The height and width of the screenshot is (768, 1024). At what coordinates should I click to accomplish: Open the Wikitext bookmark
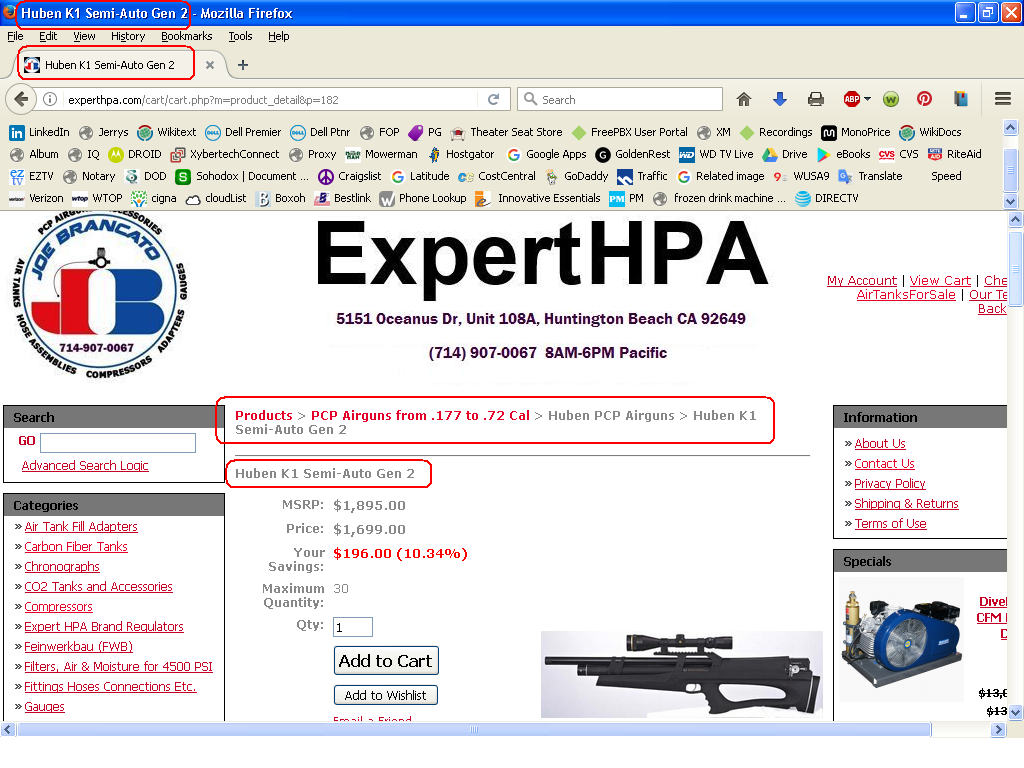[167, 133]
